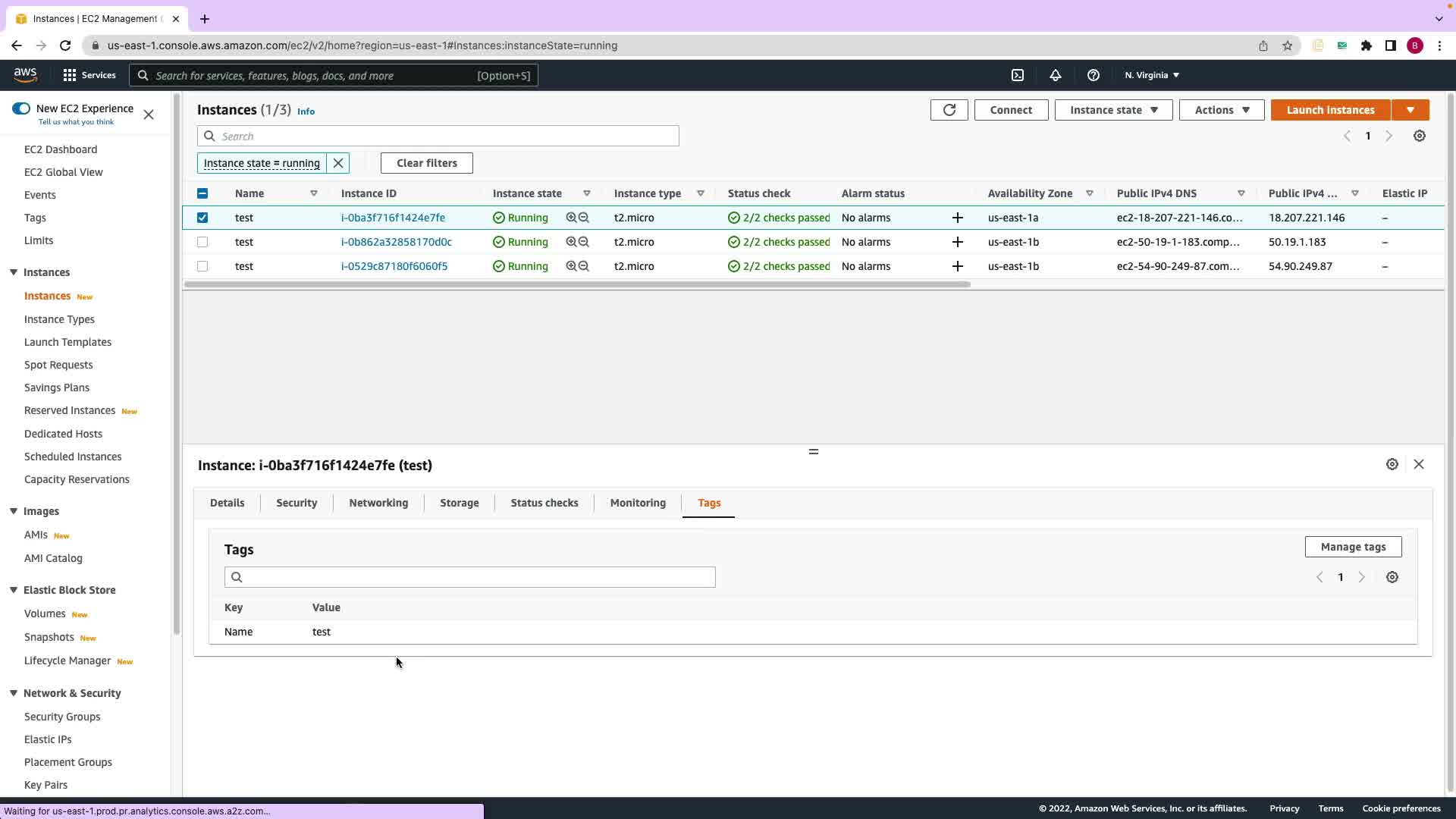Refresh the instances list

click(949, 110)
